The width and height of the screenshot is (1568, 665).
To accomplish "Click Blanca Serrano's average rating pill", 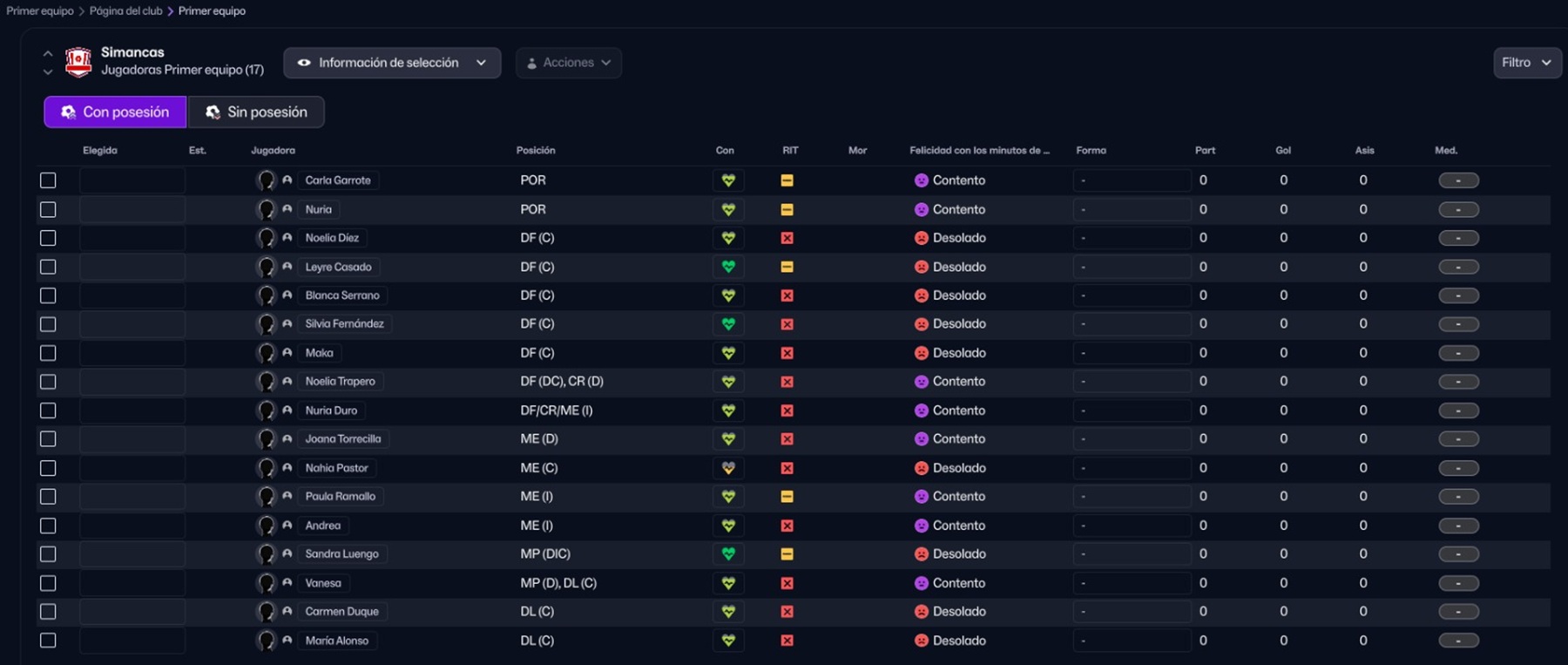I will [x=1458, y=295].
